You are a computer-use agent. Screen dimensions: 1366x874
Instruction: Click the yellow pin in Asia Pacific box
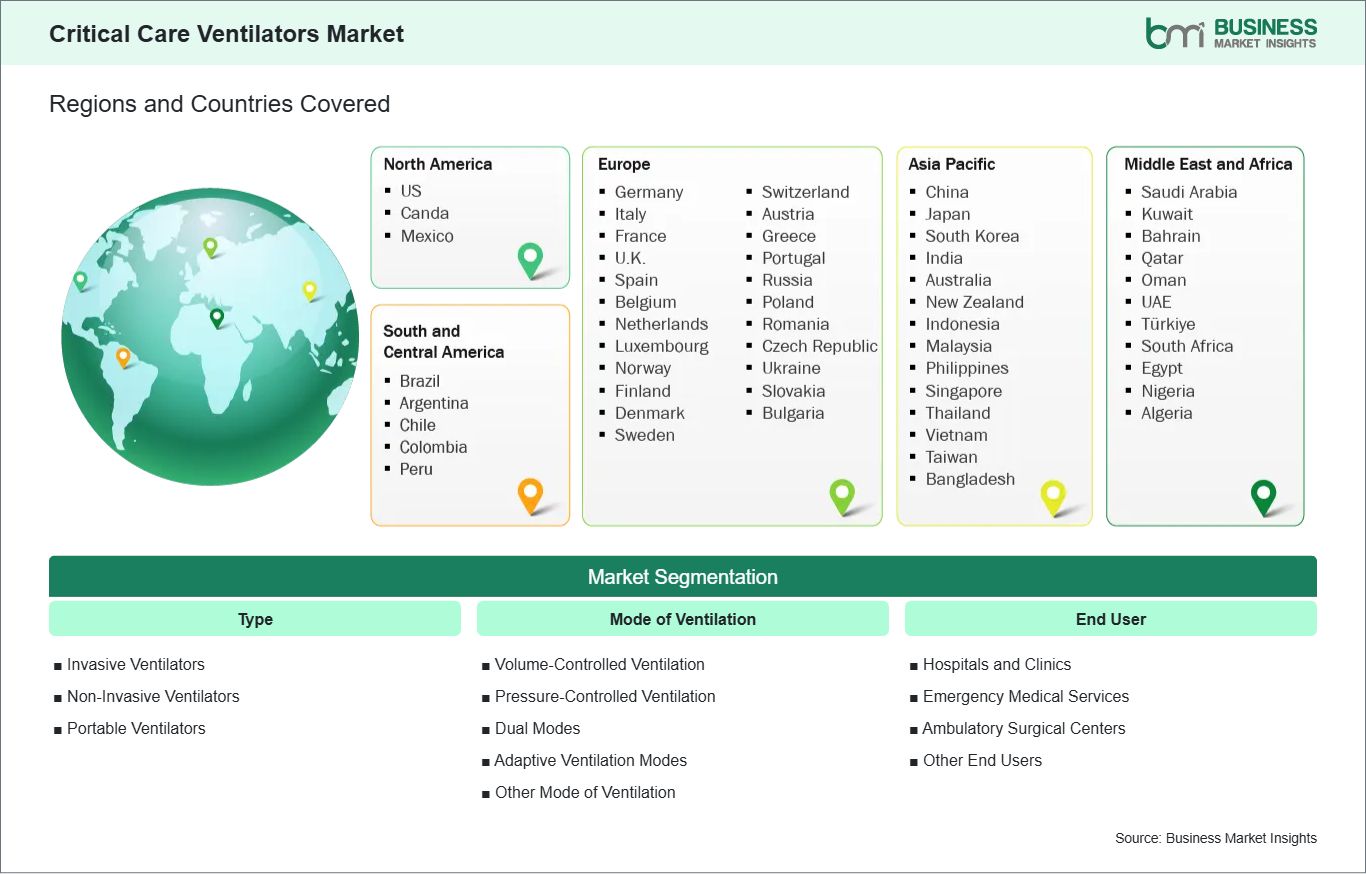[x=1053, y=496]
